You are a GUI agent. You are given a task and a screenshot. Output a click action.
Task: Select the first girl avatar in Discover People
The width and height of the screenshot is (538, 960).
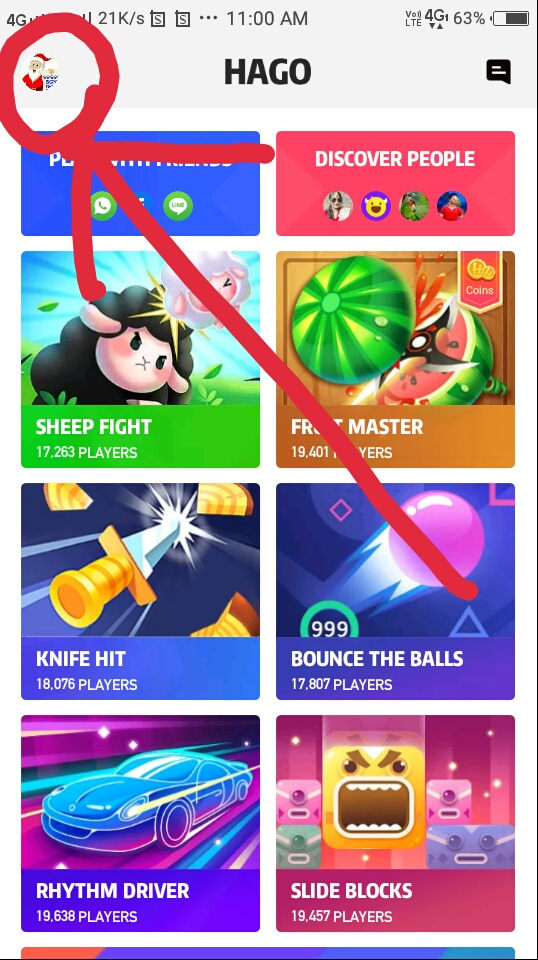point(338,206)
